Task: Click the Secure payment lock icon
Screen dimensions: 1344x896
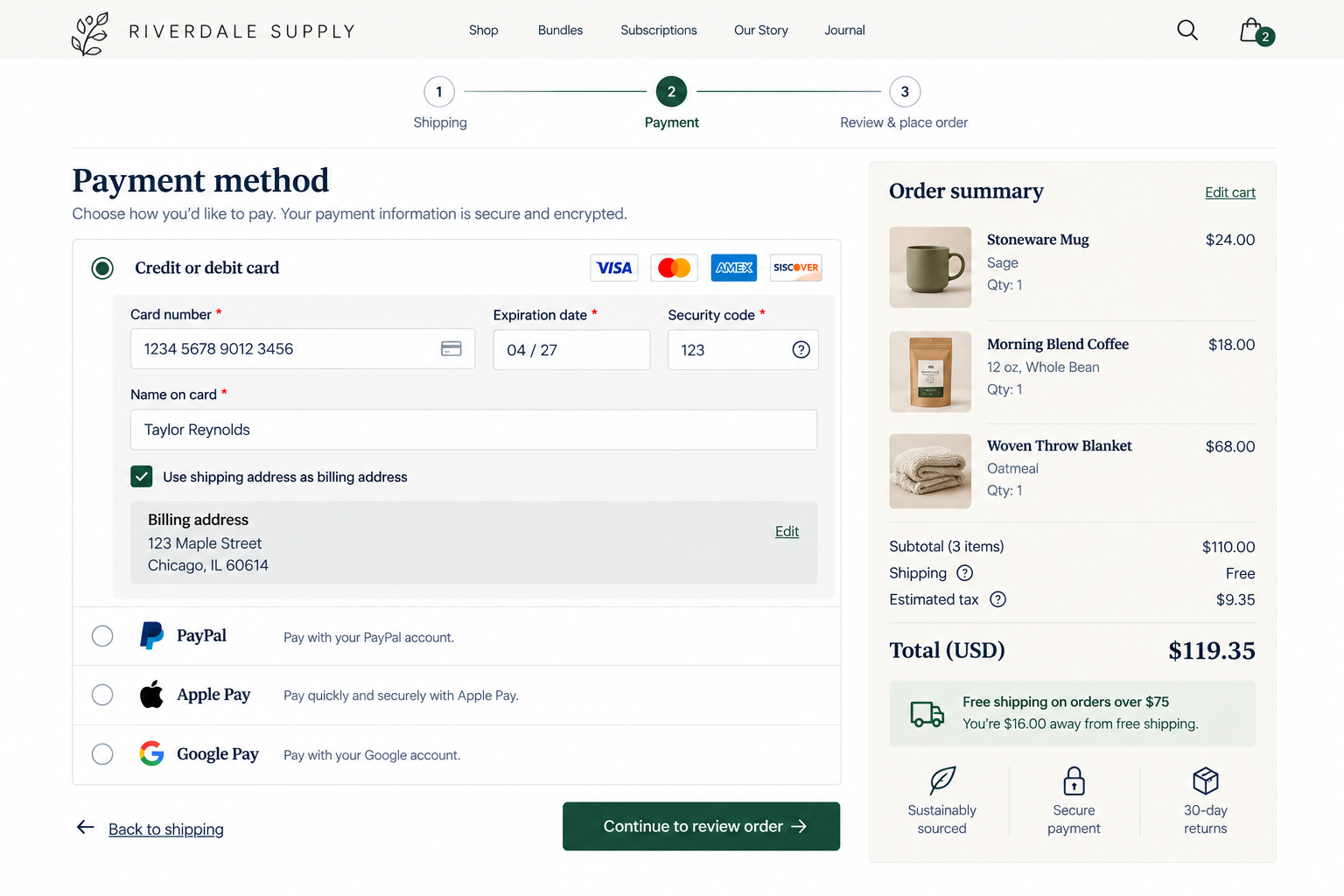Action: coord(1074,780)
